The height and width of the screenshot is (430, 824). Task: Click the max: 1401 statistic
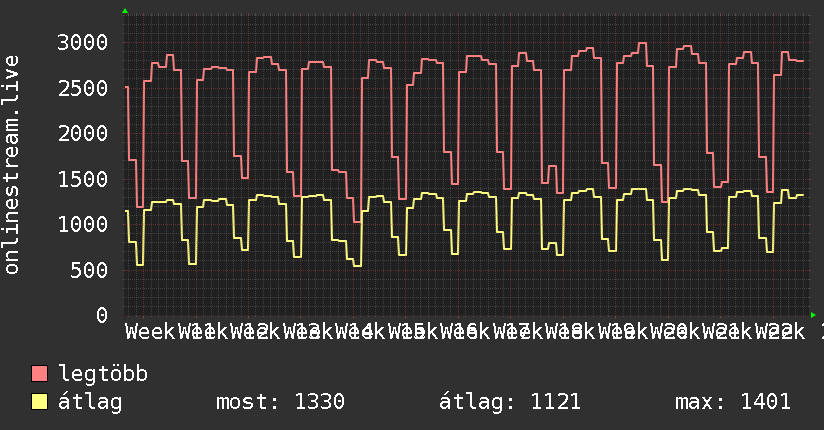tap(733, 402)
